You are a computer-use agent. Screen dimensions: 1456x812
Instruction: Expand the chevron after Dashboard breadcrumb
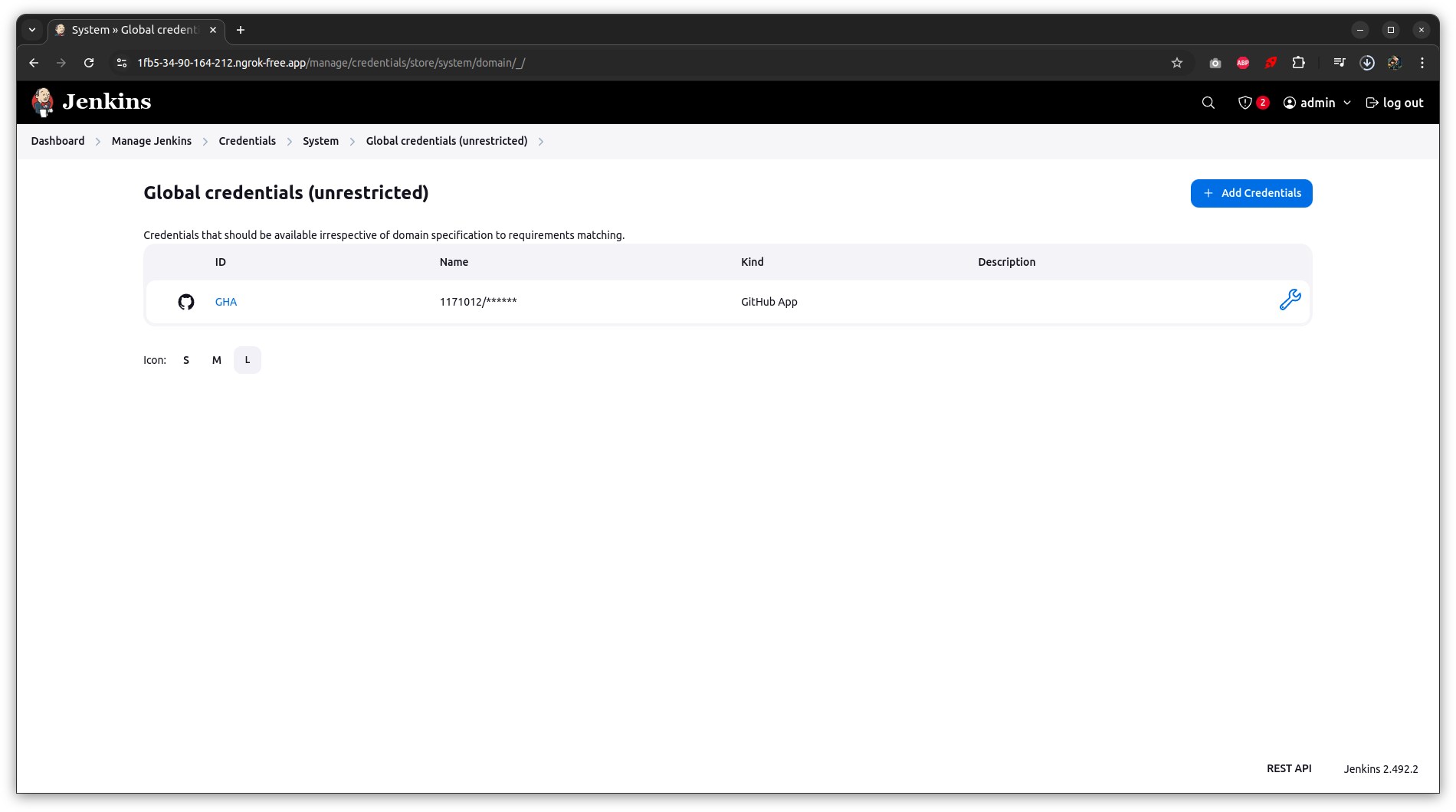98,142
